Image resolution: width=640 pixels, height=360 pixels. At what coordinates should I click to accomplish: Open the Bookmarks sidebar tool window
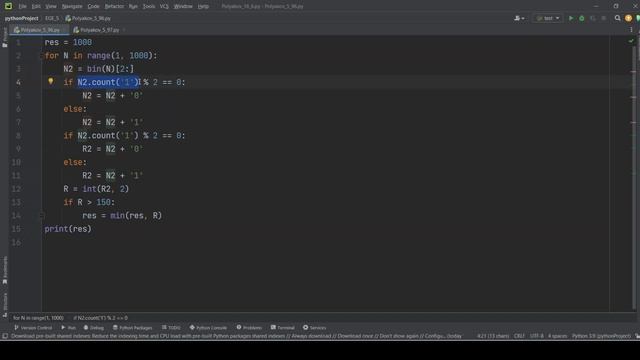coord(5,270)
